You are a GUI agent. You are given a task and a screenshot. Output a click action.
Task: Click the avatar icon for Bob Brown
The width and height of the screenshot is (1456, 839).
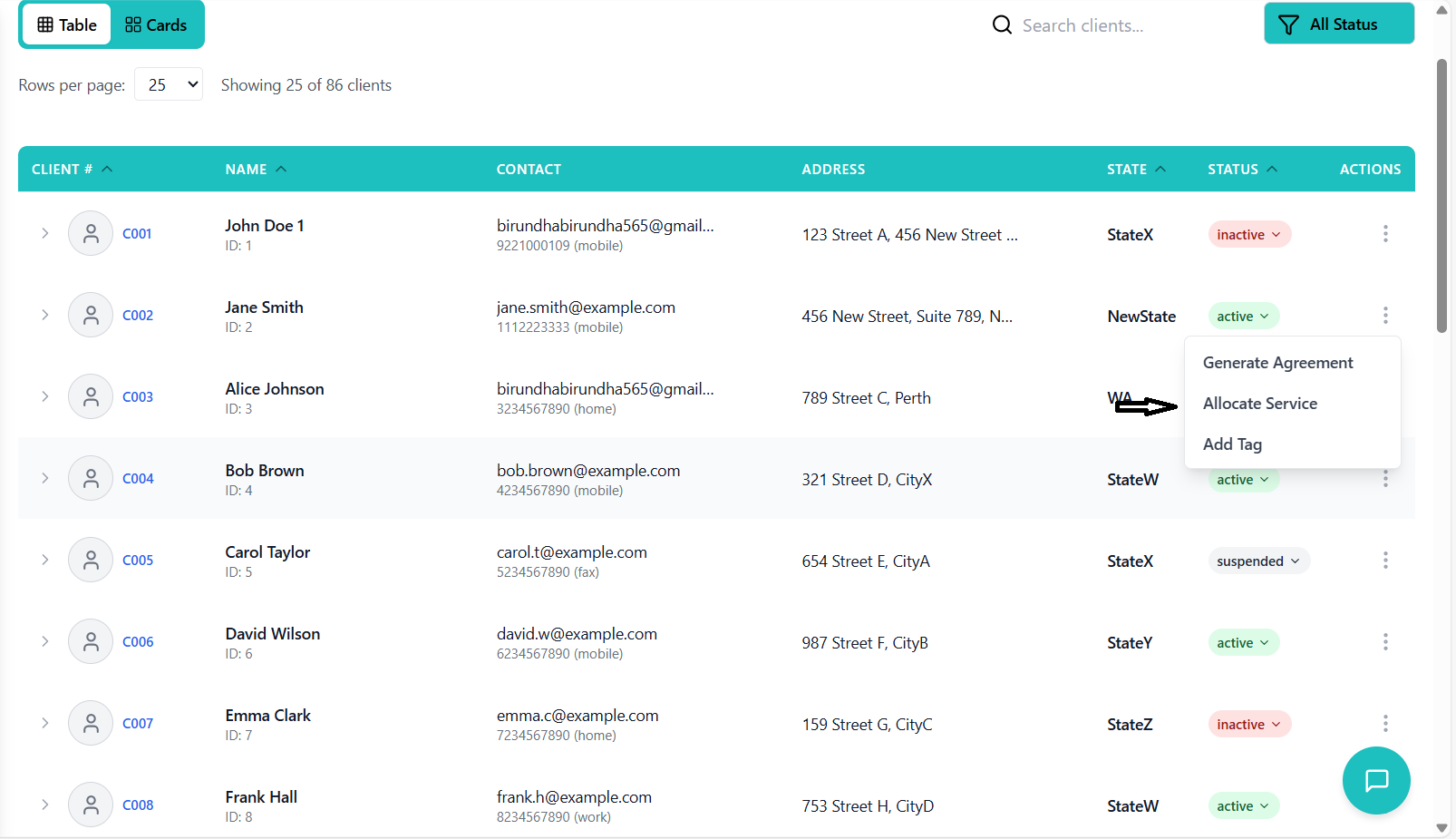coord(91,478)
